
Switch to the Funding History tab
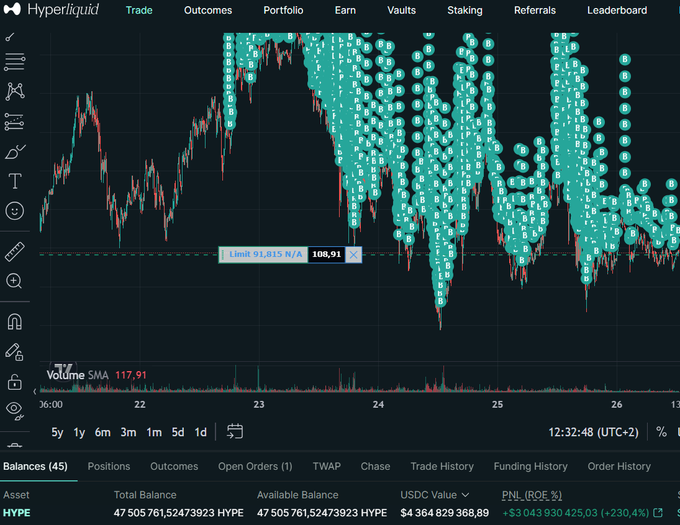point(530,466)
